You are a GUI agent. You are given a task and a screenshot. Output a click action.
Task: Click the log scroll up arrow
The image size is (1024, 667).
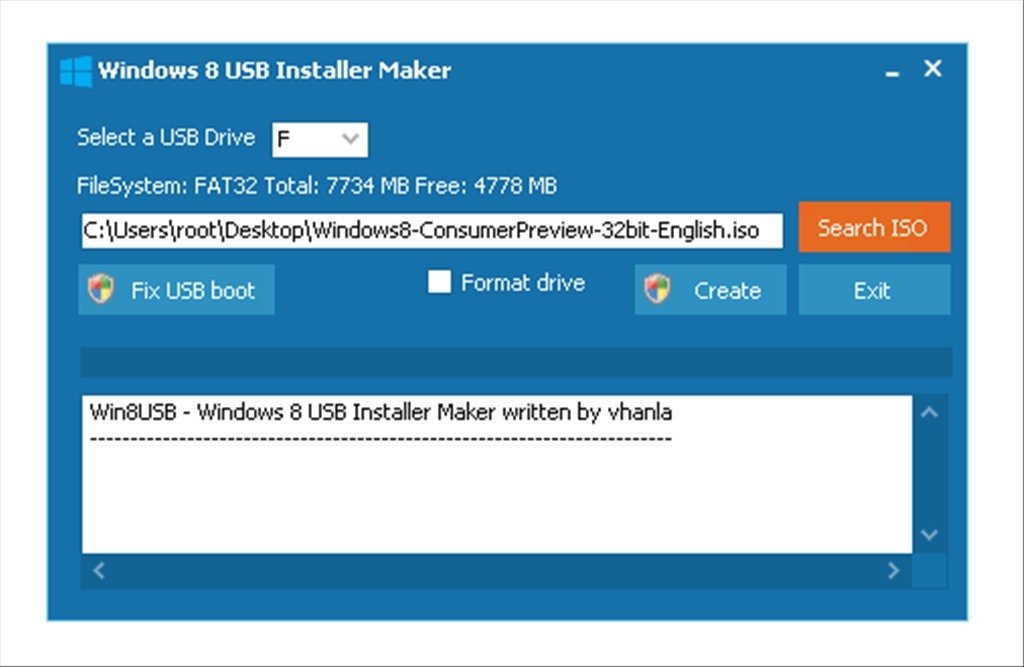click(x=929, y=412)
